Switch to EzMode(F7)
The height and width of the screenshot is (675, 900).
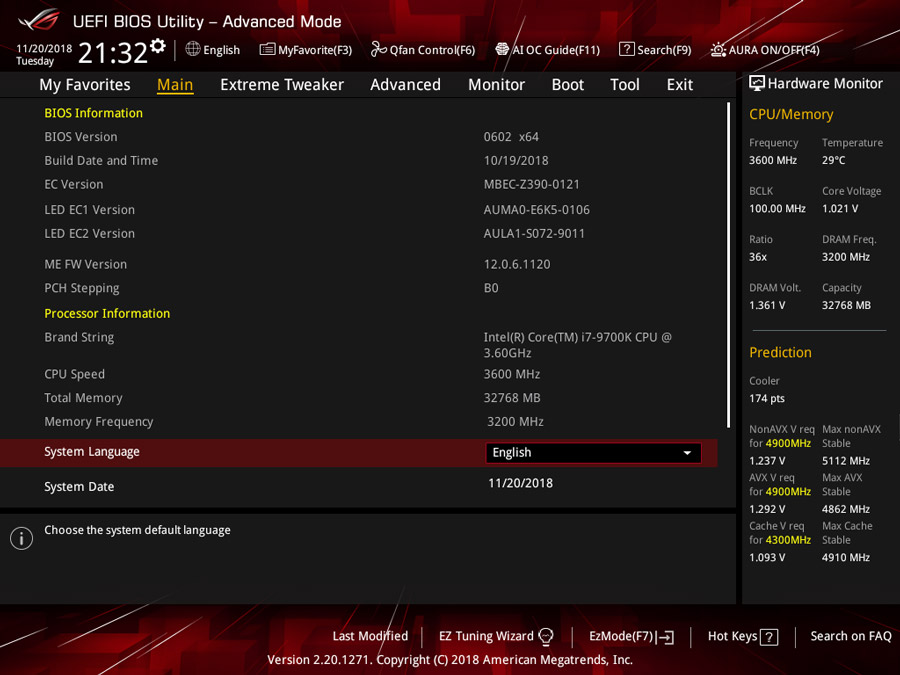tap(631, 637)
